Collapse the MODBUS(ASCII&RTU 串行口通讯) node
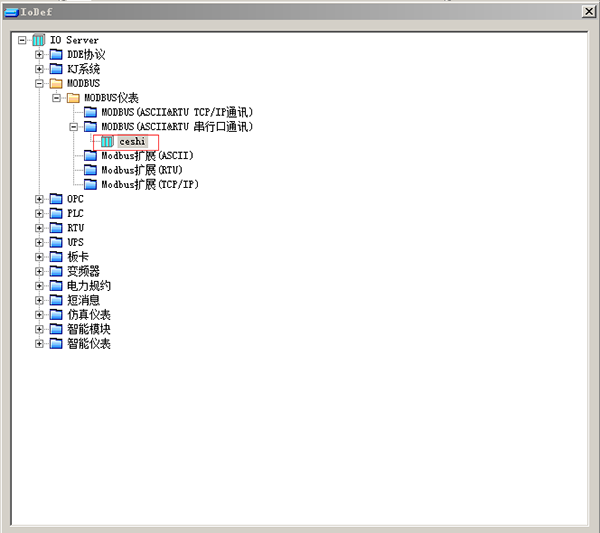Image resolution: width=600 pixels, height=533 pixels. [x=73, y=127]
